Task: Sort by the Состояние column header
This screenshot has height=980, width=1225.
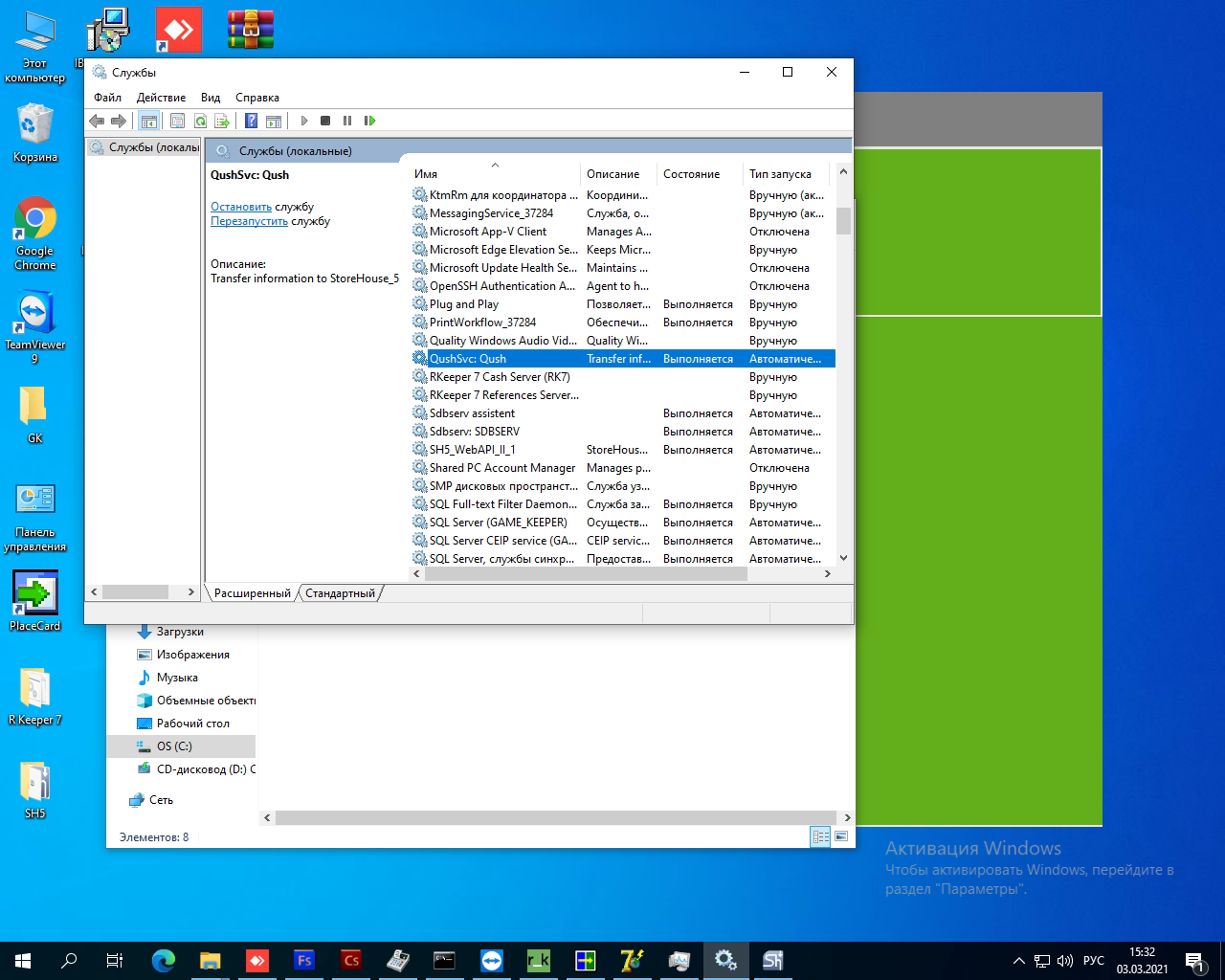Action: pyautogui.click(x=701, y=174)
